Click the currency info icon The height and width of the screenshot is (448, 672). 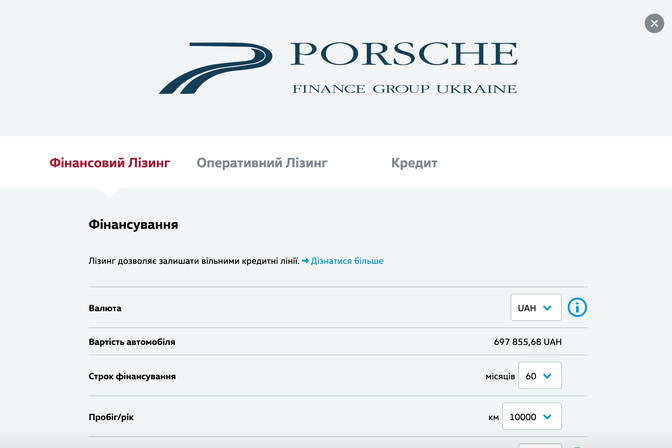click(577, 307)
